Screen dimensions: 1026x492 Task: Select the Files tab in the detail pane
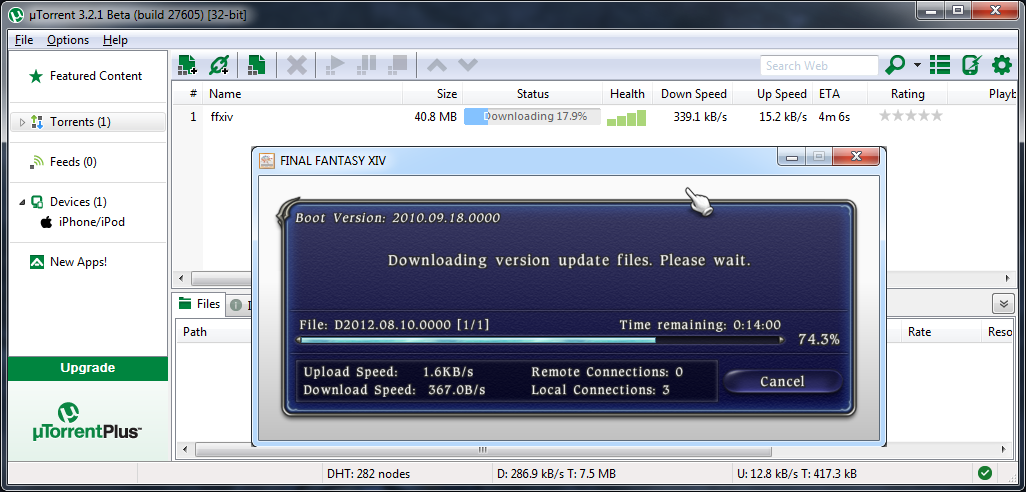(199, 304)
